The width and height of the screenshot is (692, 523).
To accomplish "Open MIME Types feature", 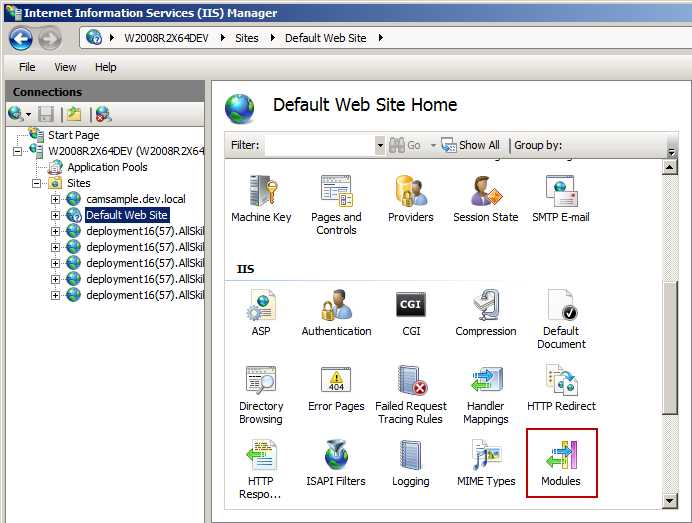I will coord(486,463).
